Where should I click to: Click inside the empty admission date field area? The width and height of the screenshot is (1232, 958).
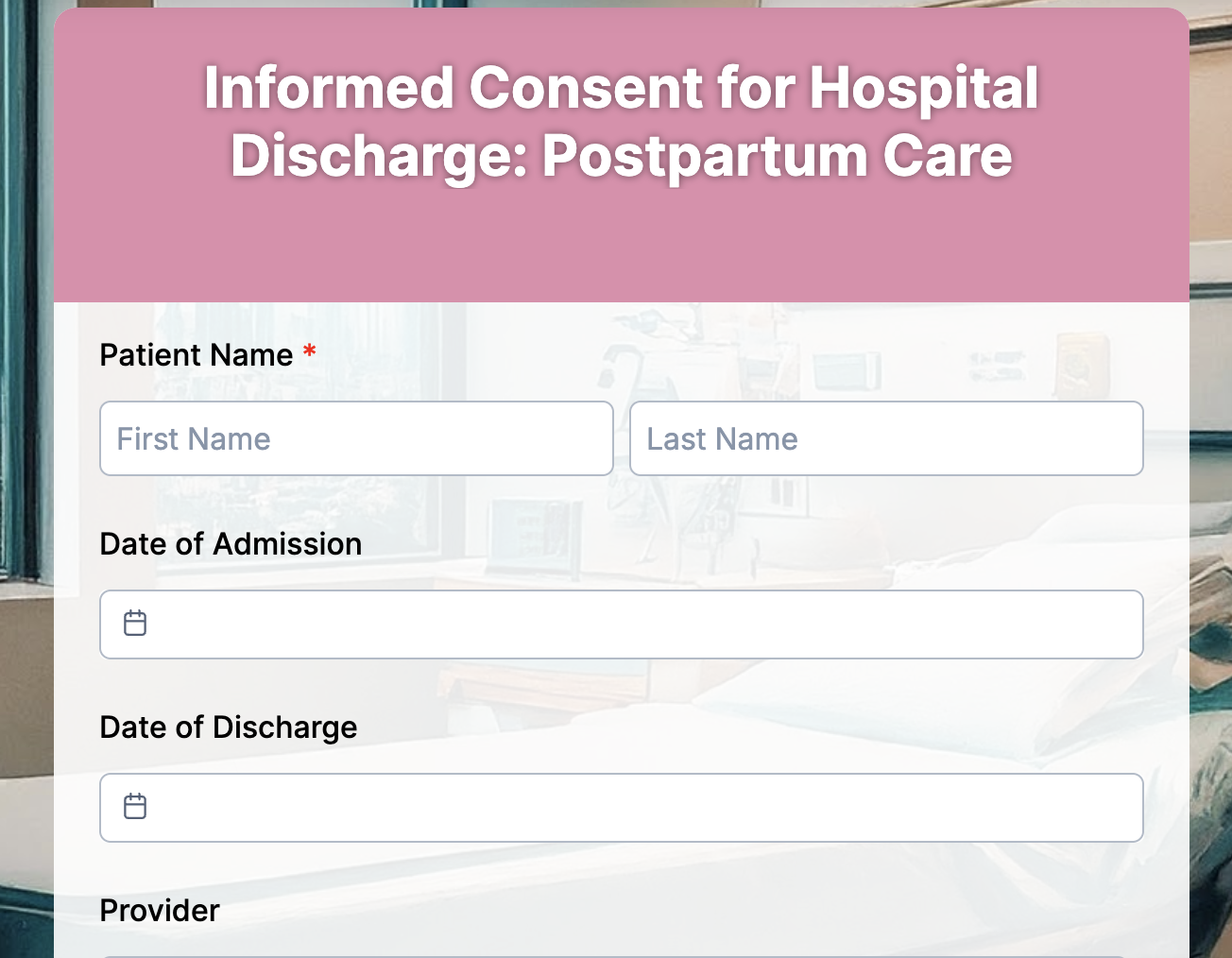567,624
